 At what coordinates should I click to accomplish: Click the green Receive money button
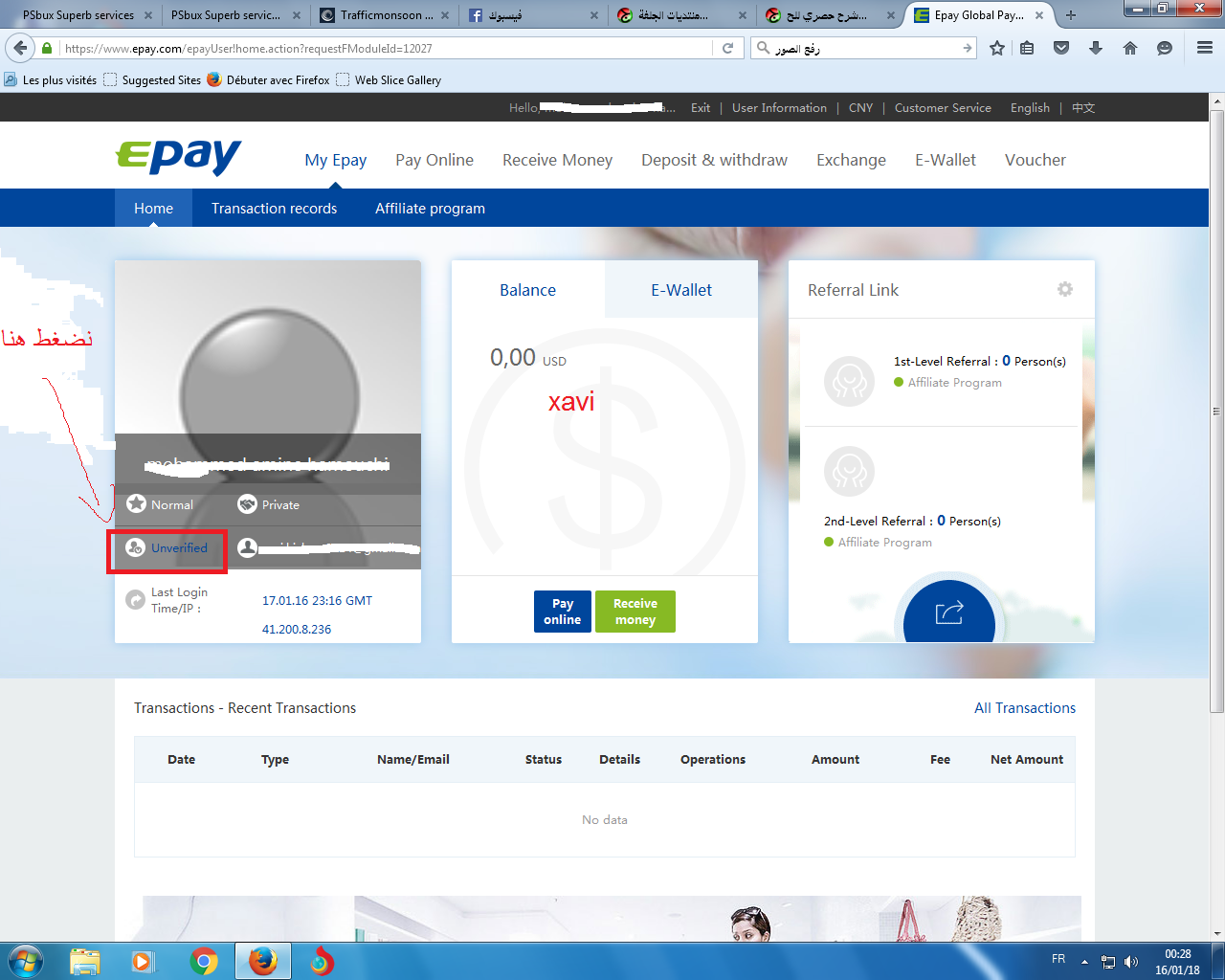635,612
